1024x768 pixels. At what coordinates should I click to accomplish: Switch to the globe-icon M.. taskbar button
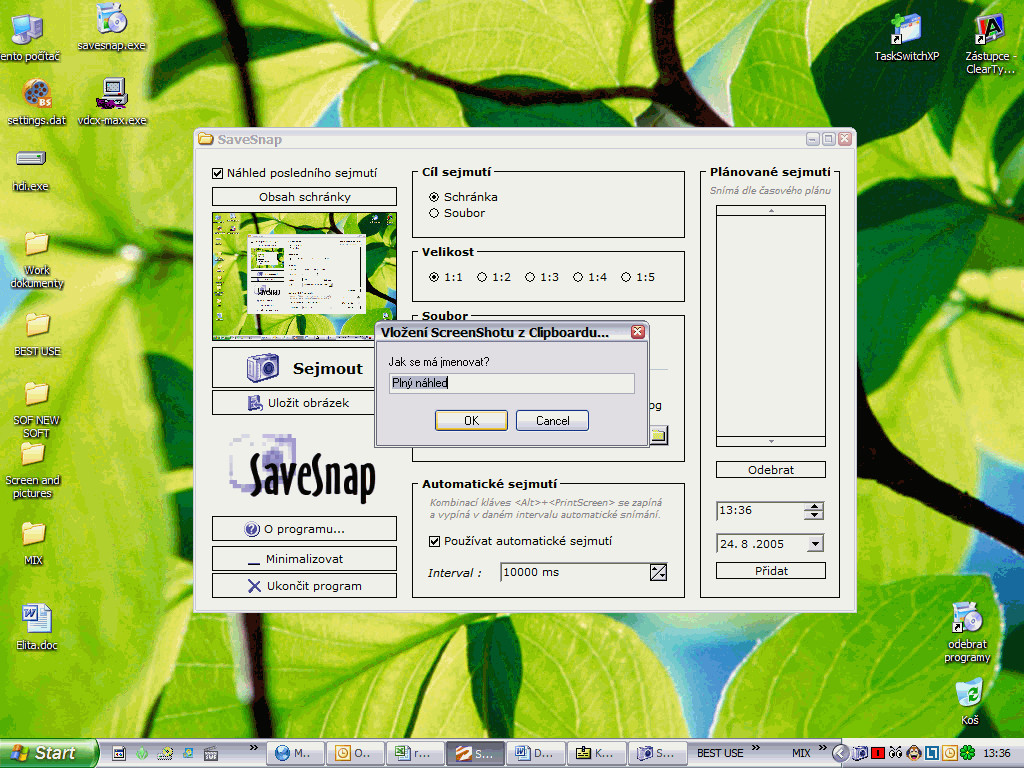click(293, 753)
